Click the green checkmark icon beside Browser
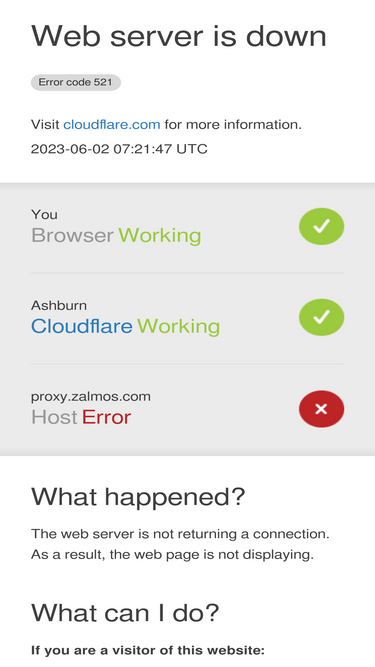Image resolution: width=375 pixels, height=667 pixels. click(x=321, y=226)
